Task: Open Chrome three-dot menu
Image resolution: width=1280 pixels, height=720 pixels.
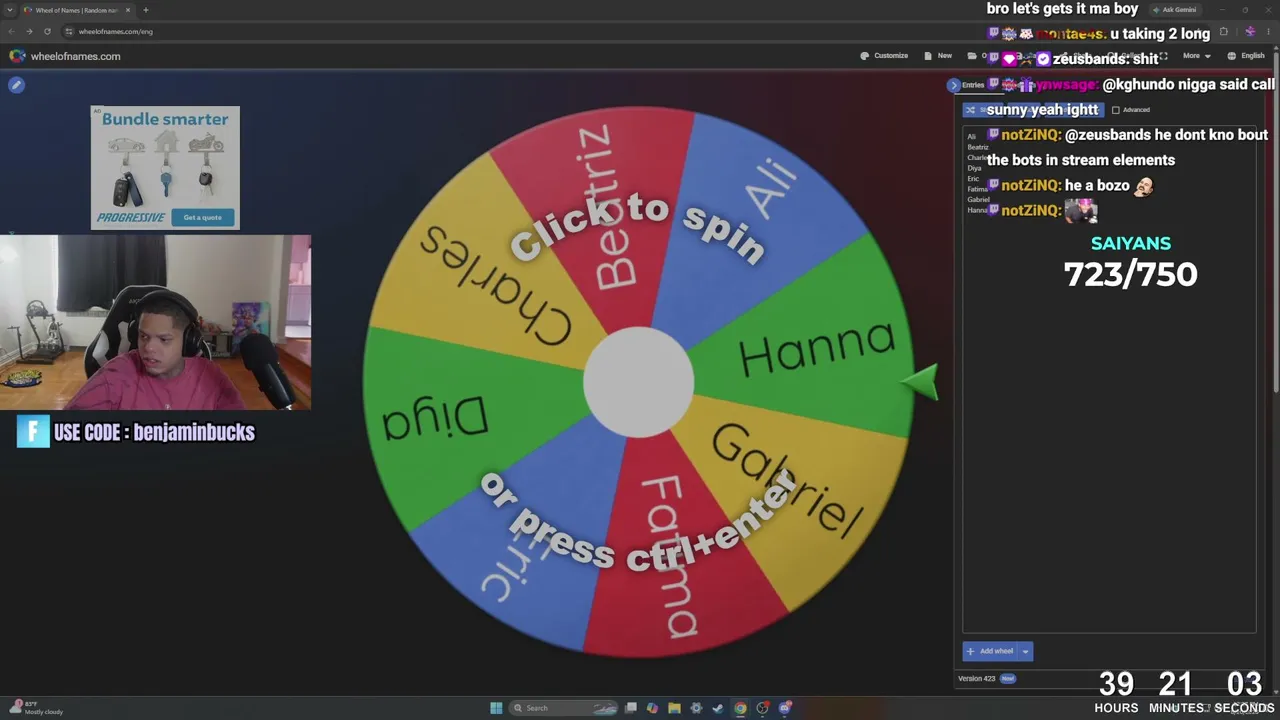Action: 1268,31
